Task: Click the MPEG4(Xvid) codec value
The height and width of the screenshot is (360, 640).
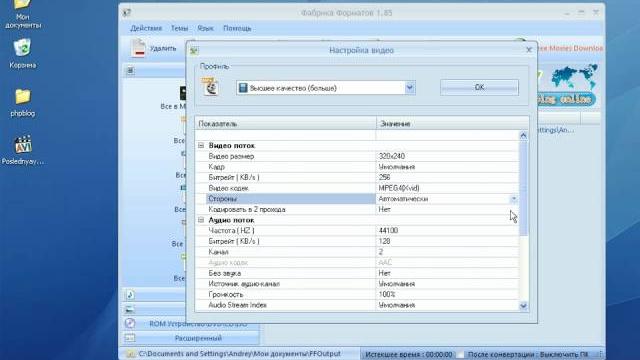Action: [399, 188]
